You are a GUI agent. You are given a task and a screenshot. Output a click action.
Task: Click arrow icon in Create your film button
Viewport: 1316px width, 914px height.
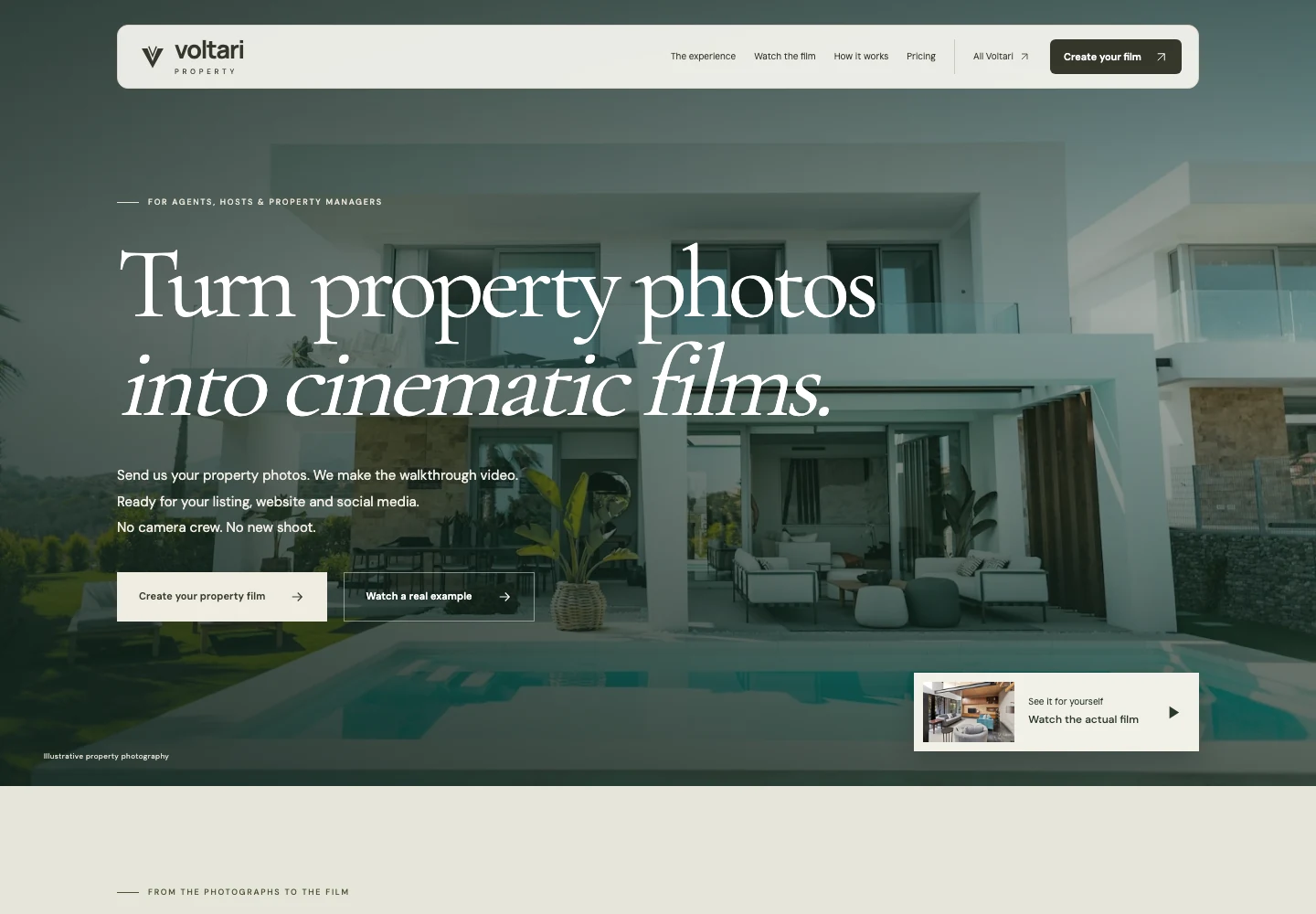pos(1161,57)
